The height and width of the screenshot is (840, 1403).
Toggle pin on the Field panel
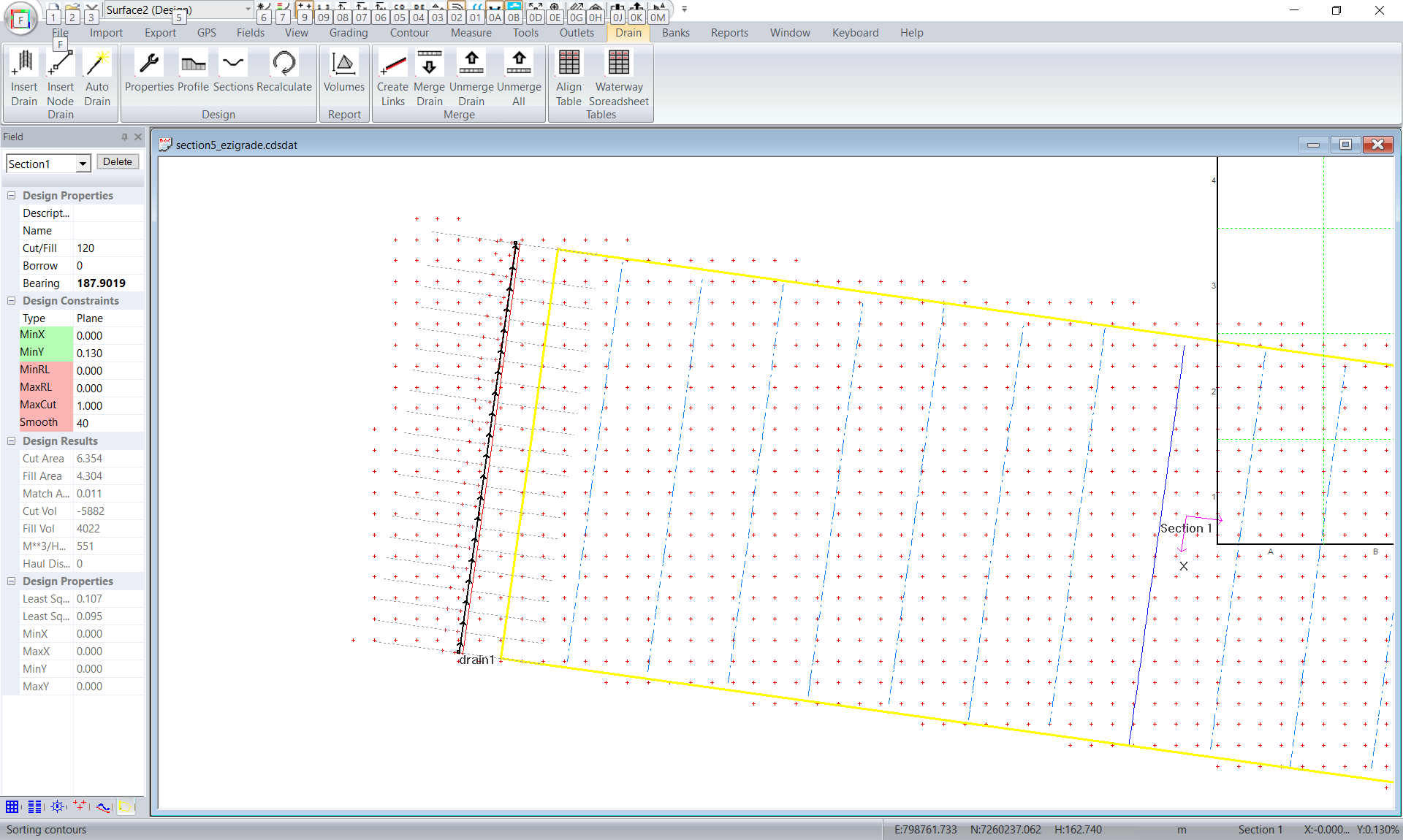tap(124, 137)
